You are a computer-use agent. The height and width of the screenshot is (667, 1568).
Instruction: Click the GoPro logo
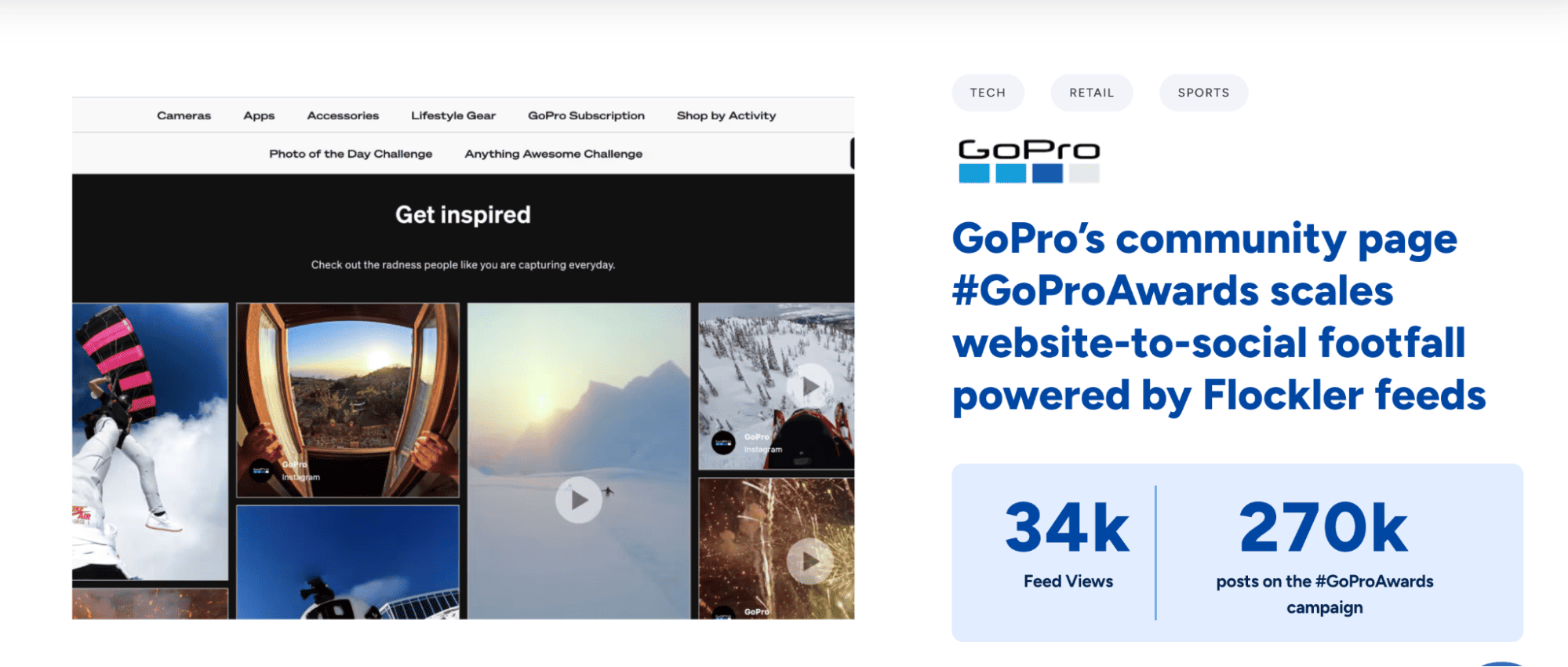point(1029,161)
